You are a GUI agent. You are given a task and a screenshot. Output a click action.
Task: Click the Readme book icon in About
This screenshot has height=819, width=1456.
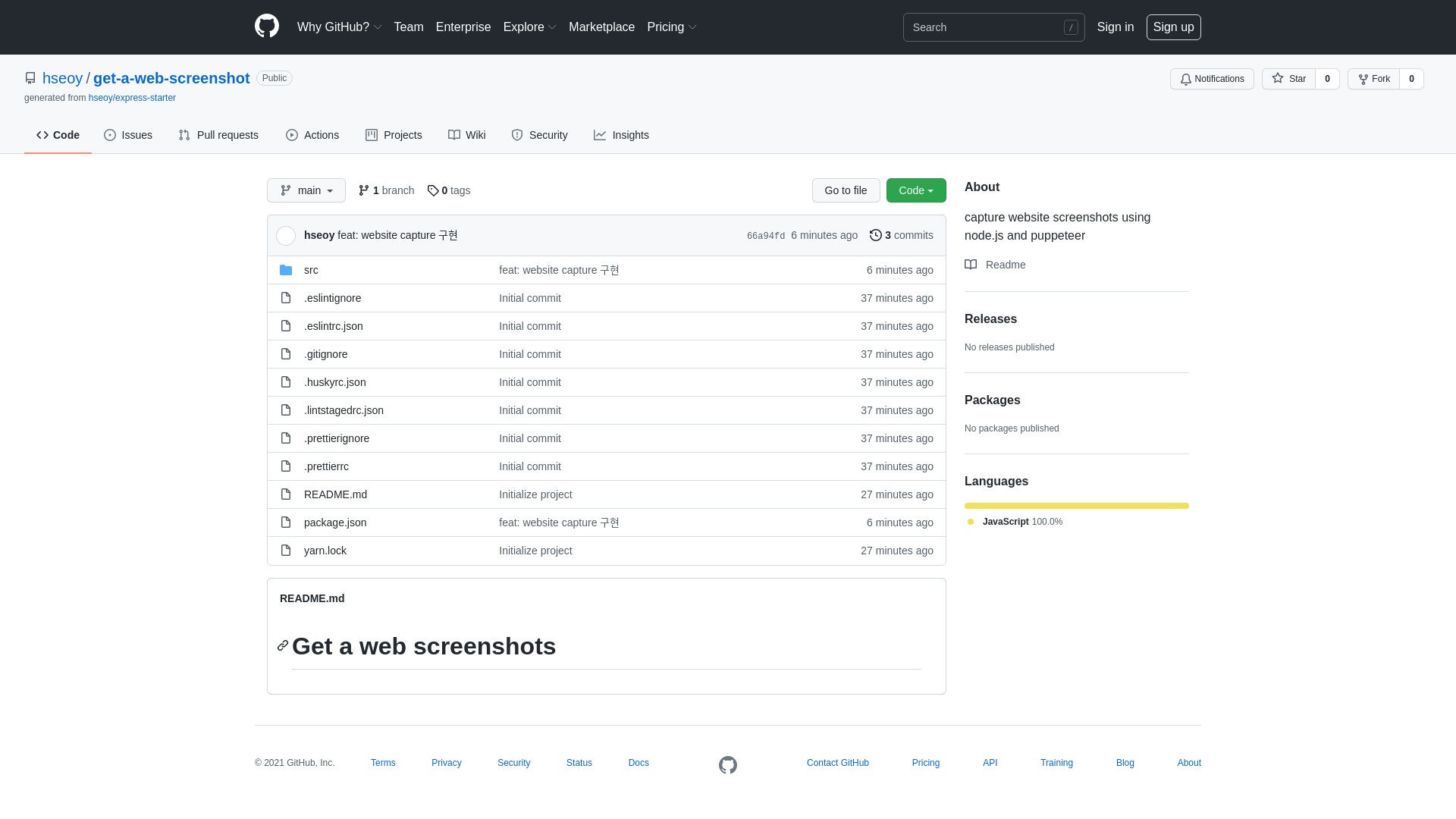pyautogui.click(x=971, y=265)
